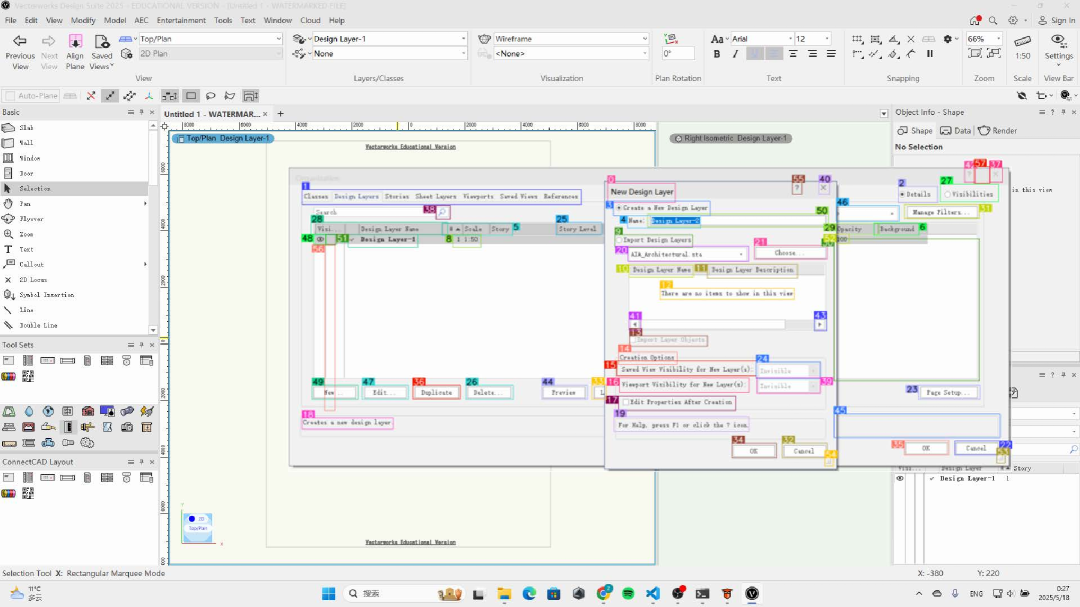Choose the Callout tool
Image resolution: width=1080 pixels, height=607 pixels.
[31, 264]
